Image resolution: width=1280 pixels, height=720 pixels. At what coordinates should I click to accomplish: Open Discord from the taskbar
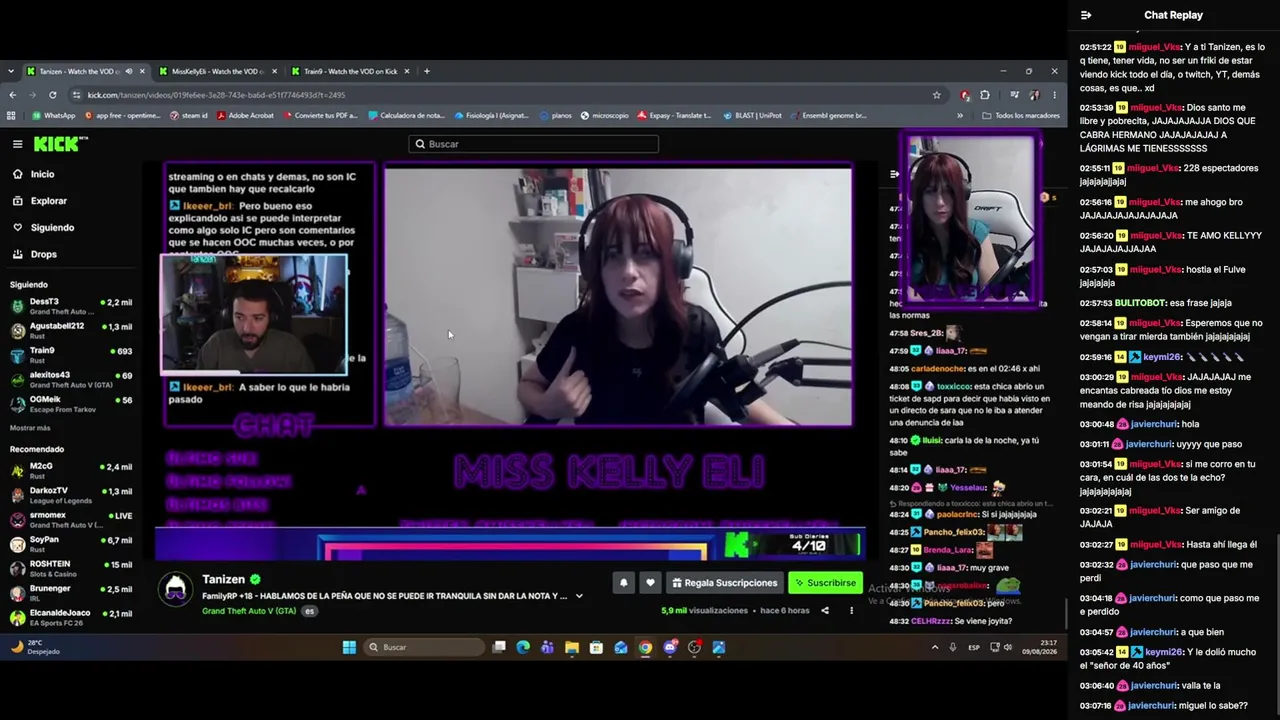point(670,647)
